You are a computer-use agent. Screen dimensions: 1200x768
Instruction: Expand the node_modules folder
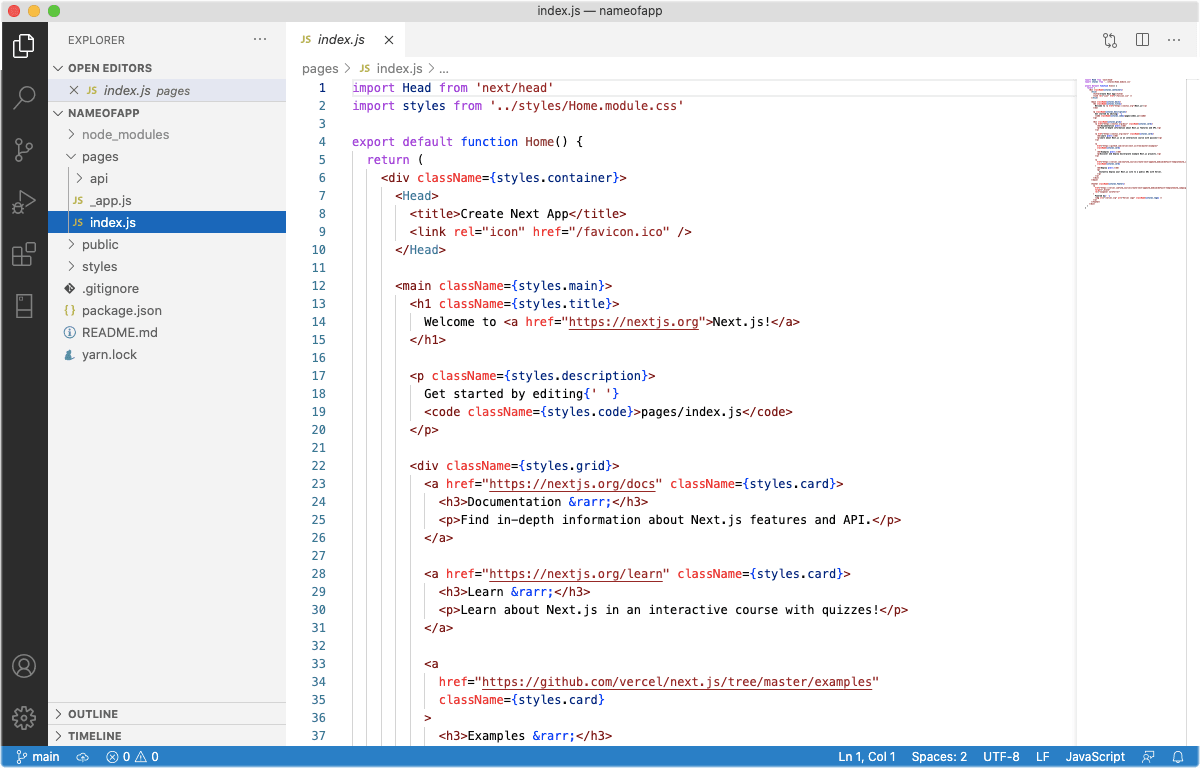point(125,134)
